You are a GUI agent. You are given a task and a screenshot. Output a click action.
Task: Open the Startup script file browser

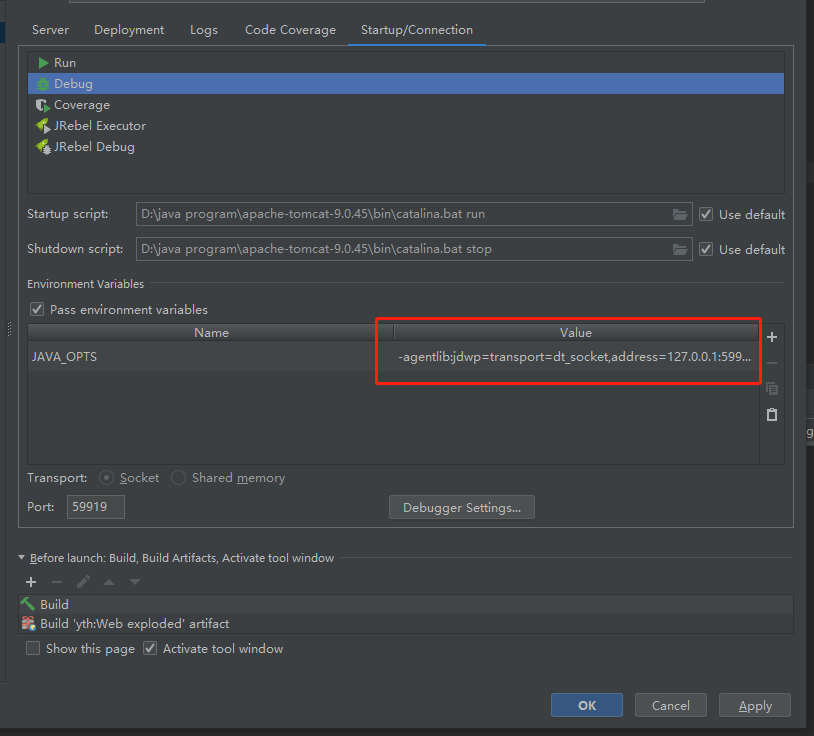(680, 213)
